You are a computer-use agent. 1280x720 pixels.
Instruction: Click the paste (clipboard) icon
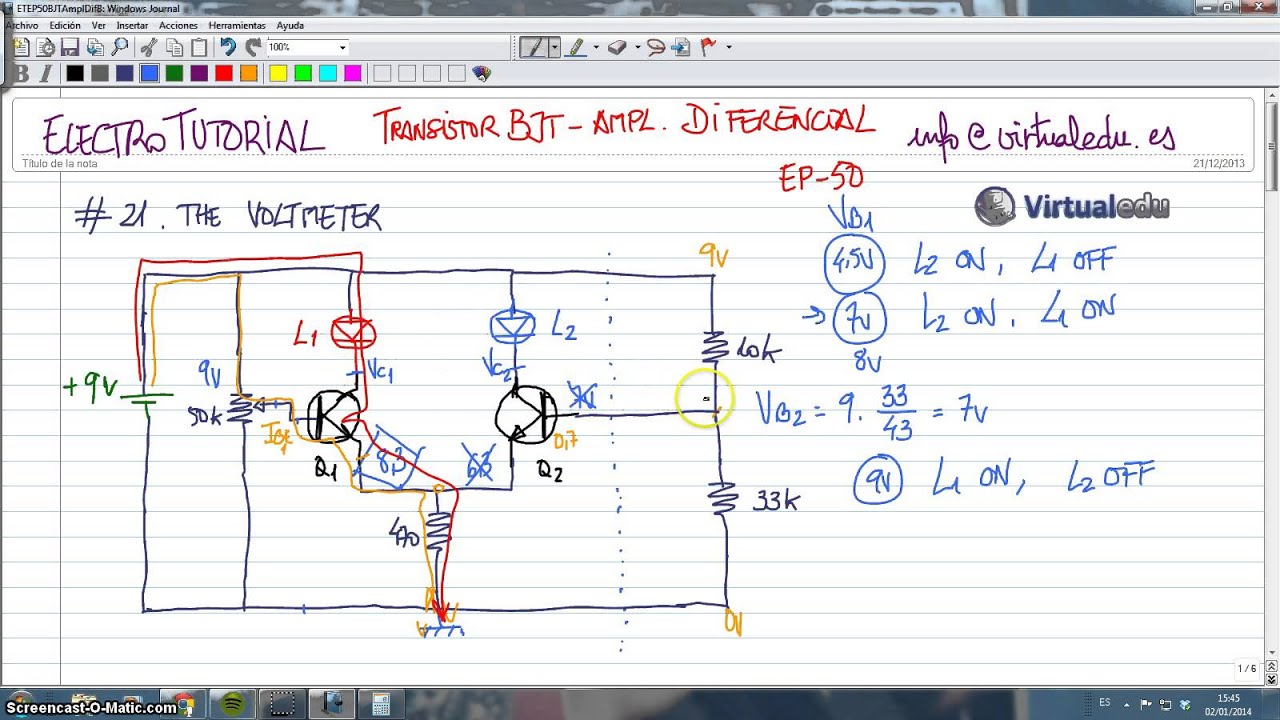(x=199, y=47)
